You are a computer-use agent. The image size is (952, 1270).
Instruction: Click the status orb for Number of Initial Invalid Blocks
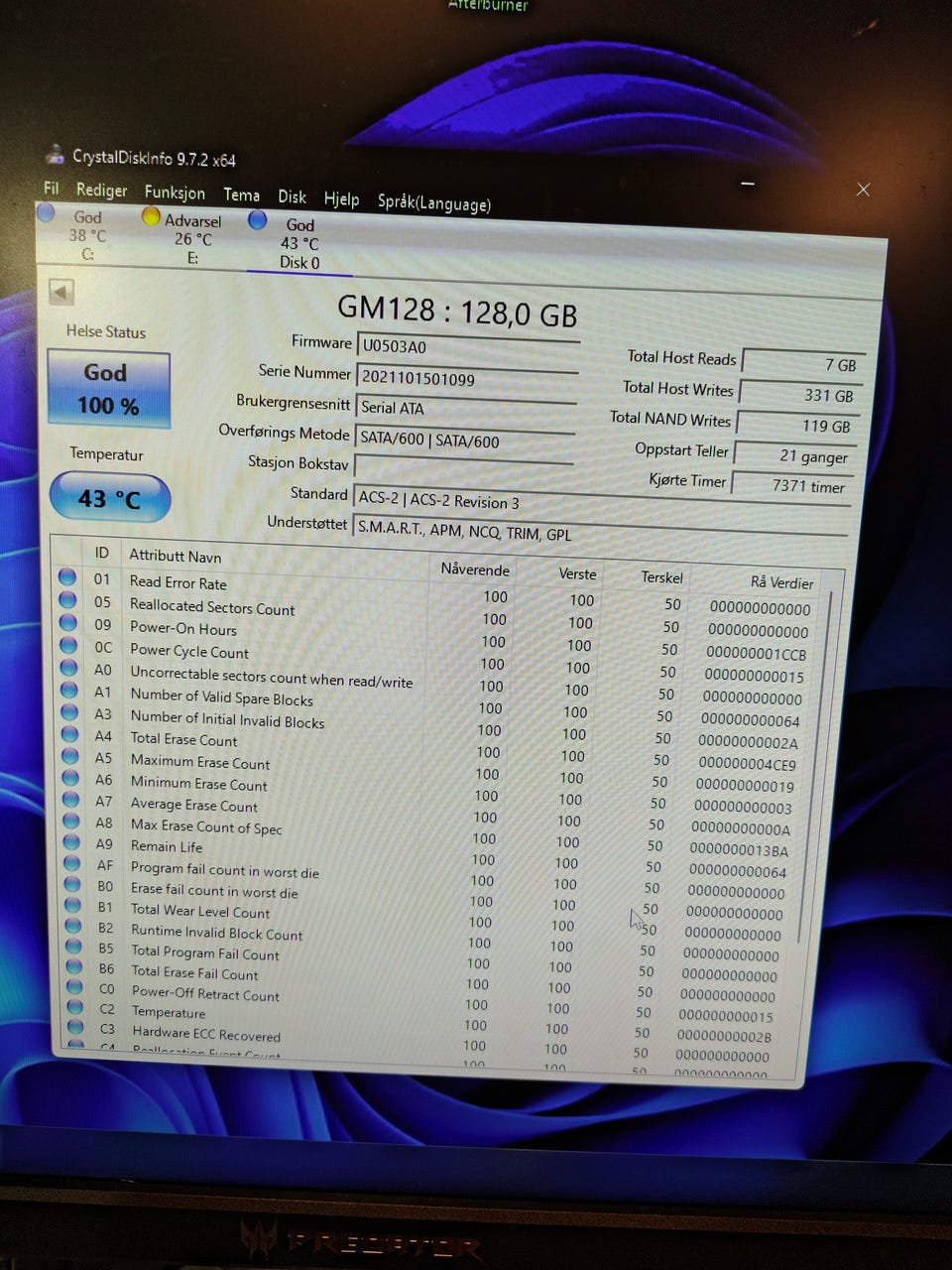[69, 711]
